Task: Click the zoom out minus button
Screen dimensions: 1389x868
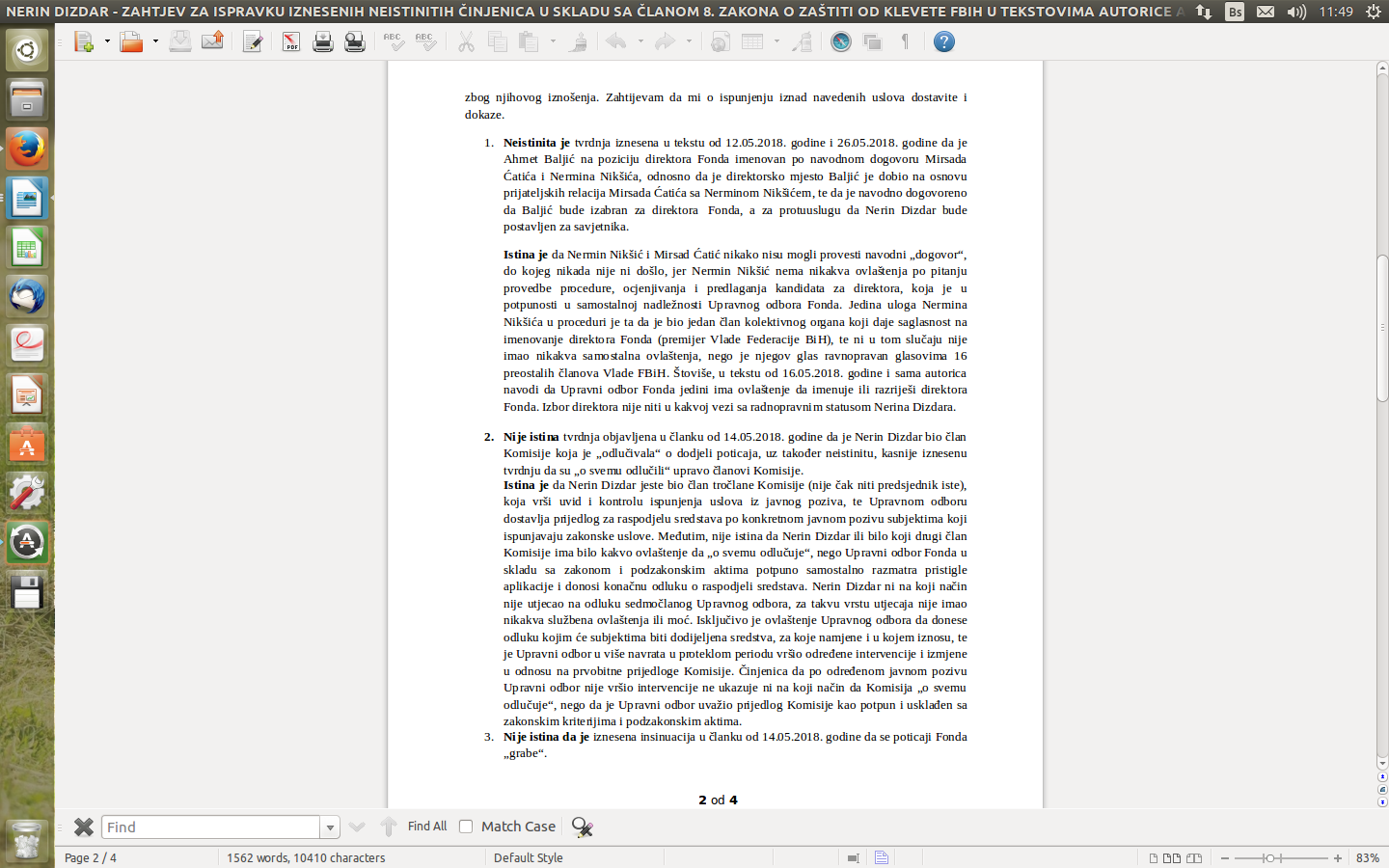Action: click(x=1225, y=857)
